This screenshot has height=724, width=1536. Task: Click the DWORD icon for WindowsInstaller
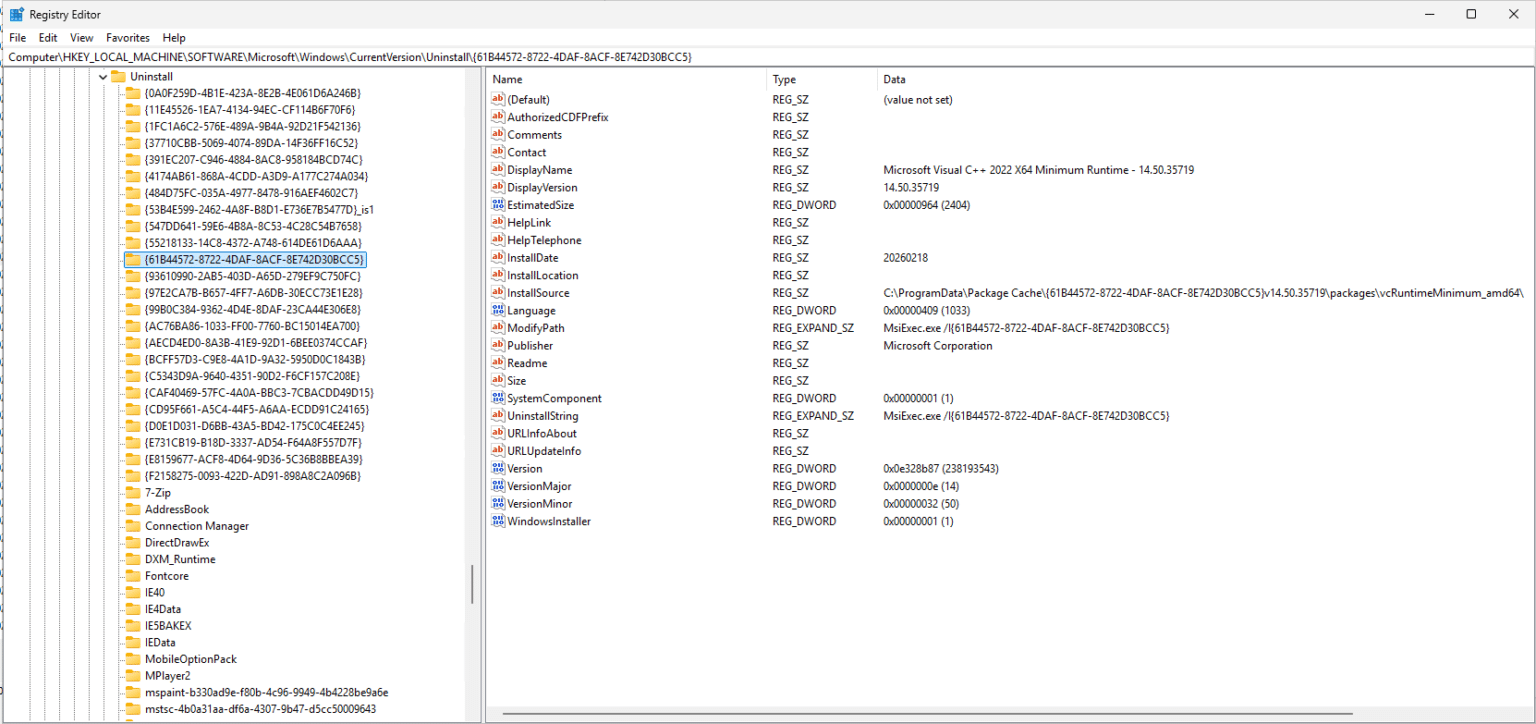pos(498,521)
